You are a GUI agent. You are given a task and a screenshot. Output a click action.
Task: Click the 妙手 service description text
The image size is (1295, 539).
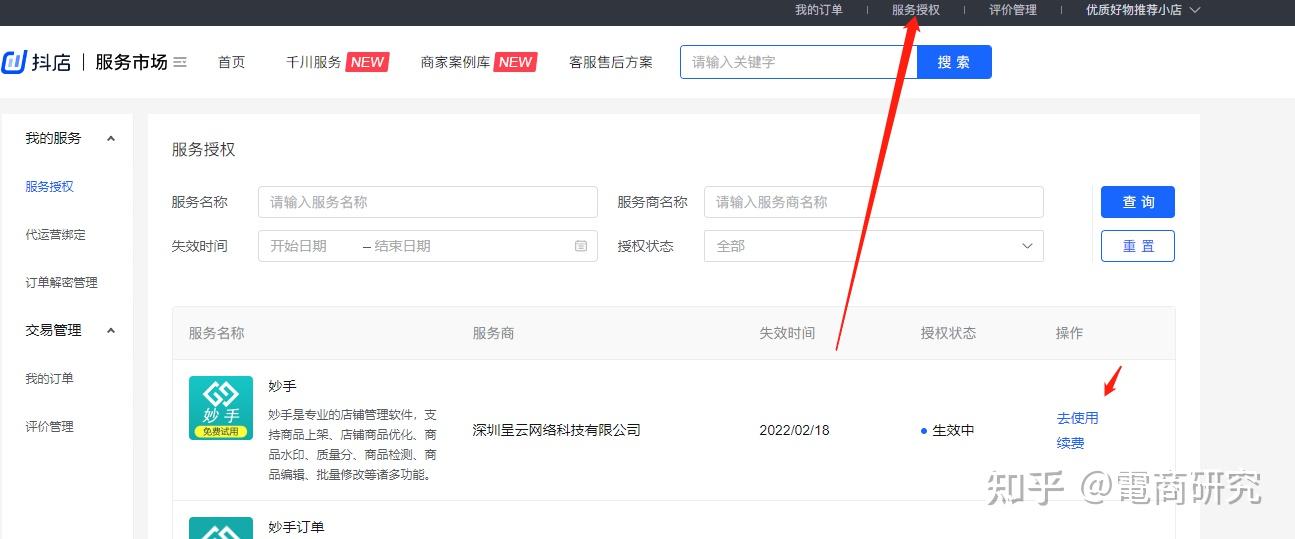[x=353, y=445]
